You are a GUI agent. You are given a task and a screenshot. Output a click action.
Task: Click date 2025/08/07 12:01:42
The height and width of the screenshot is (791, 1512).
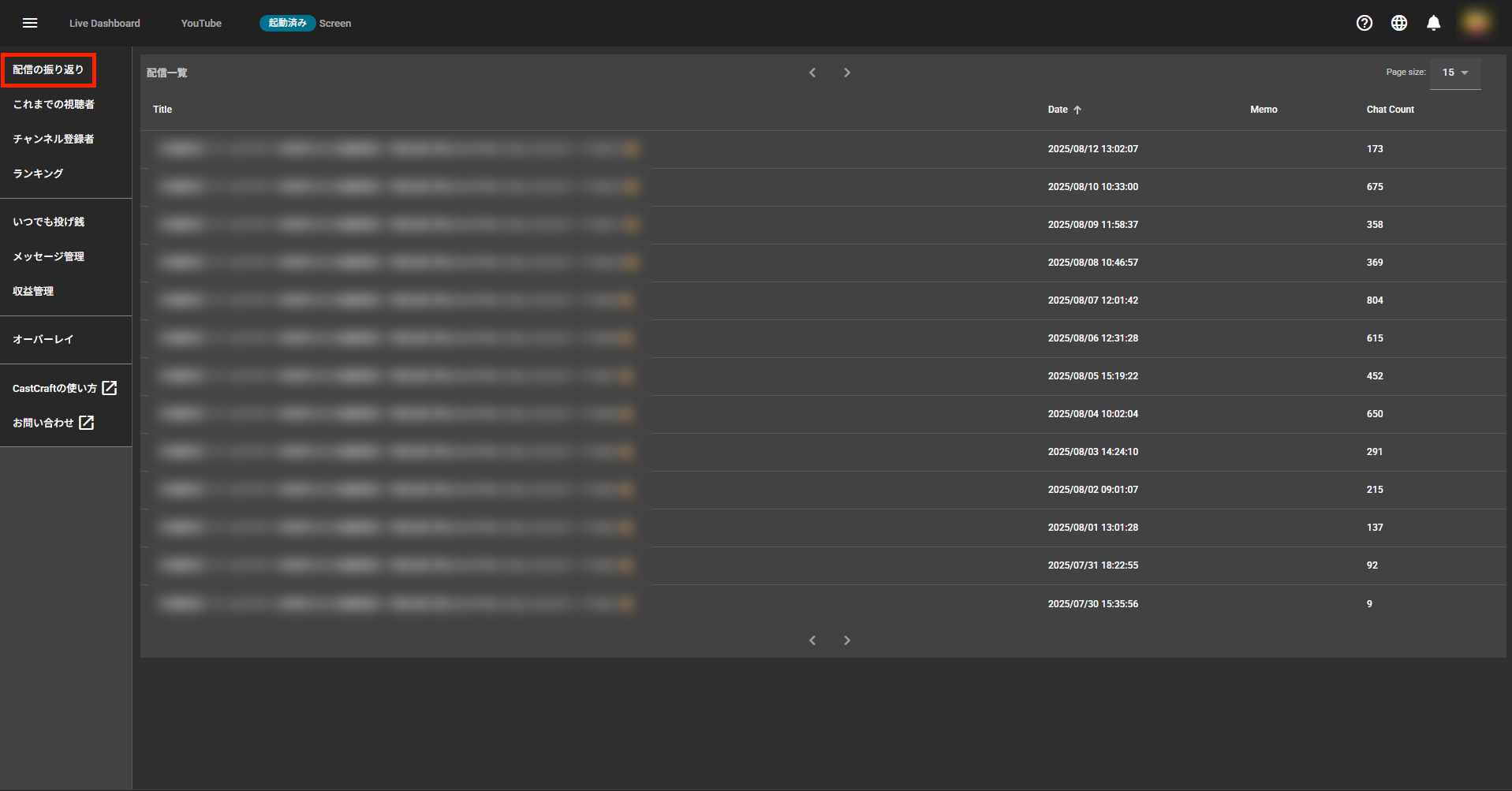[x=1092, y=300]
